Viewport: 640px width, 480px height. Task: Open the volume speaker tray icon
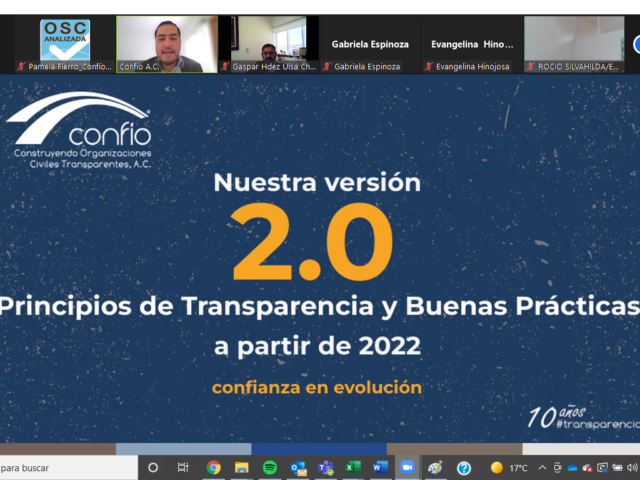point(632,468)
